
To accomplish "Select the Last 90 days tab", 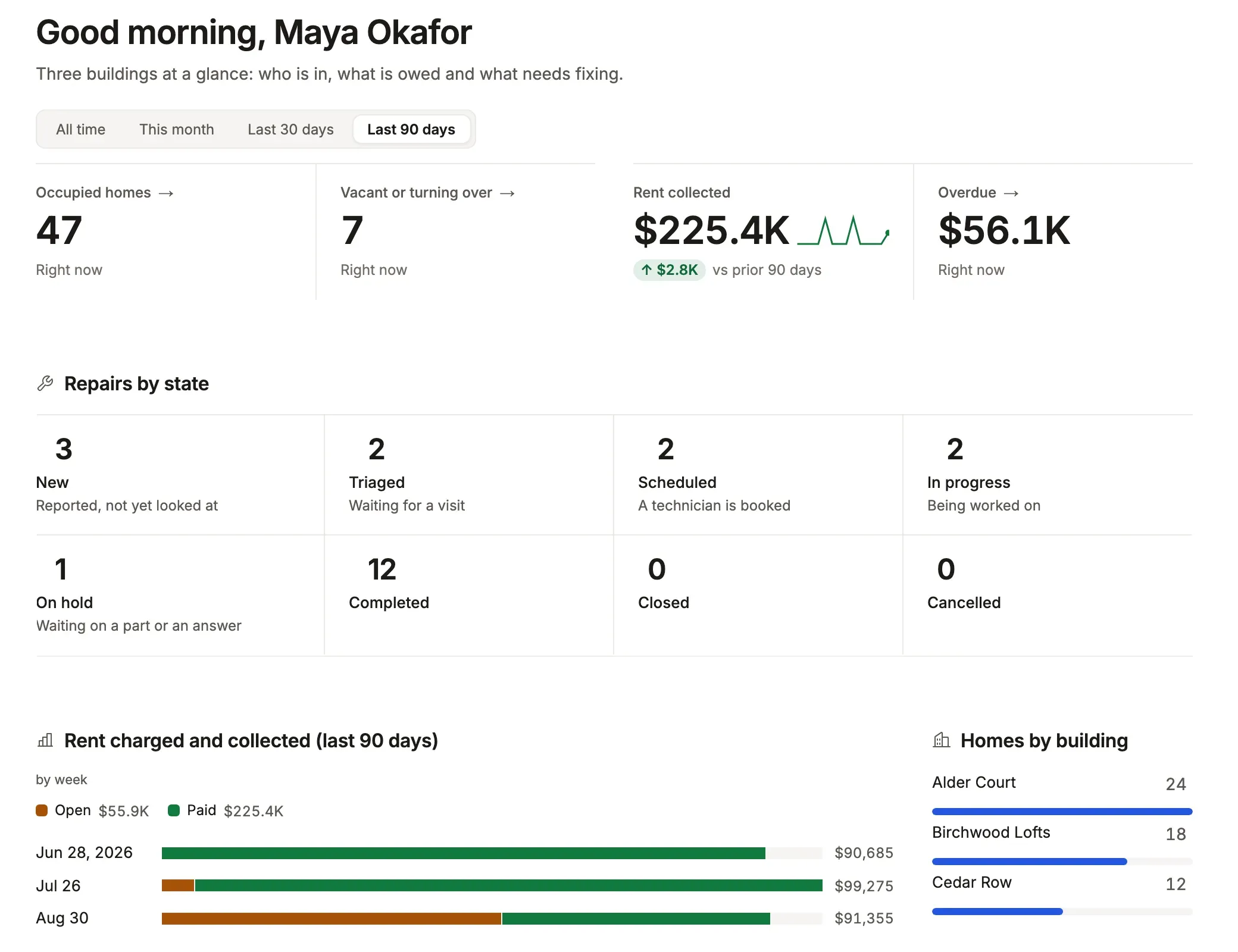I will point(411,129).
